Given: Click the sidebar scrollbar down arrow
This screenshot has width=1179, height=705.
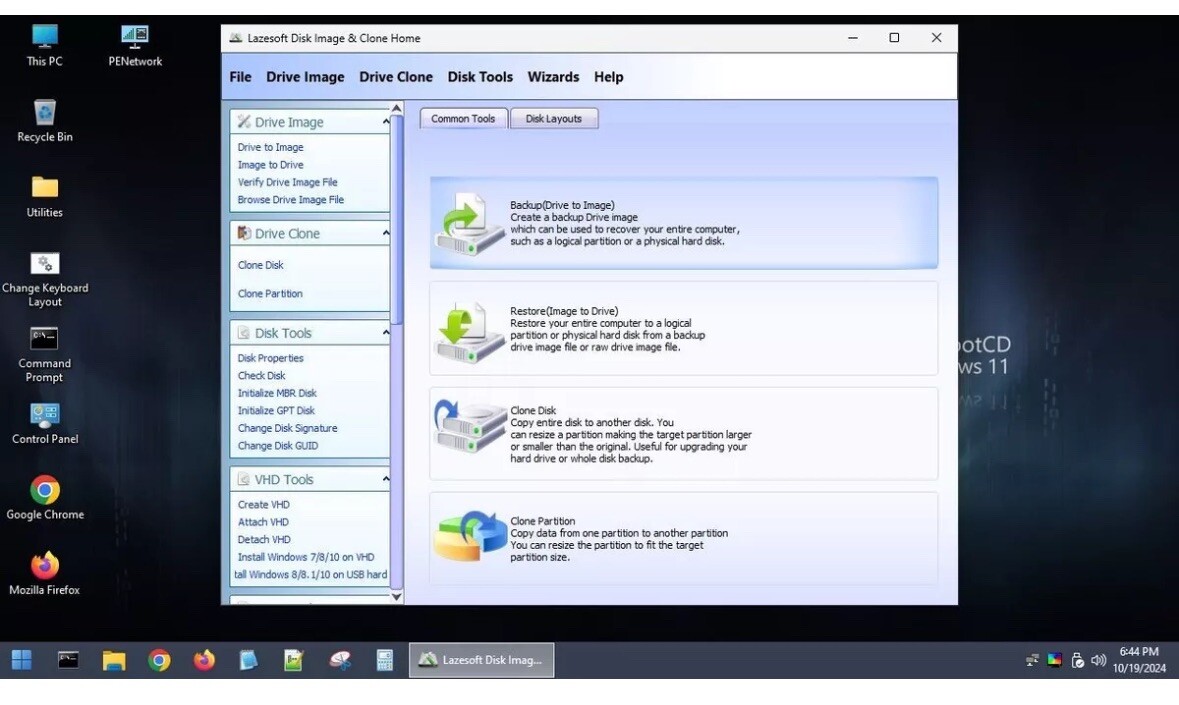Looking at the screenshot, I should (x=397, y=596).
